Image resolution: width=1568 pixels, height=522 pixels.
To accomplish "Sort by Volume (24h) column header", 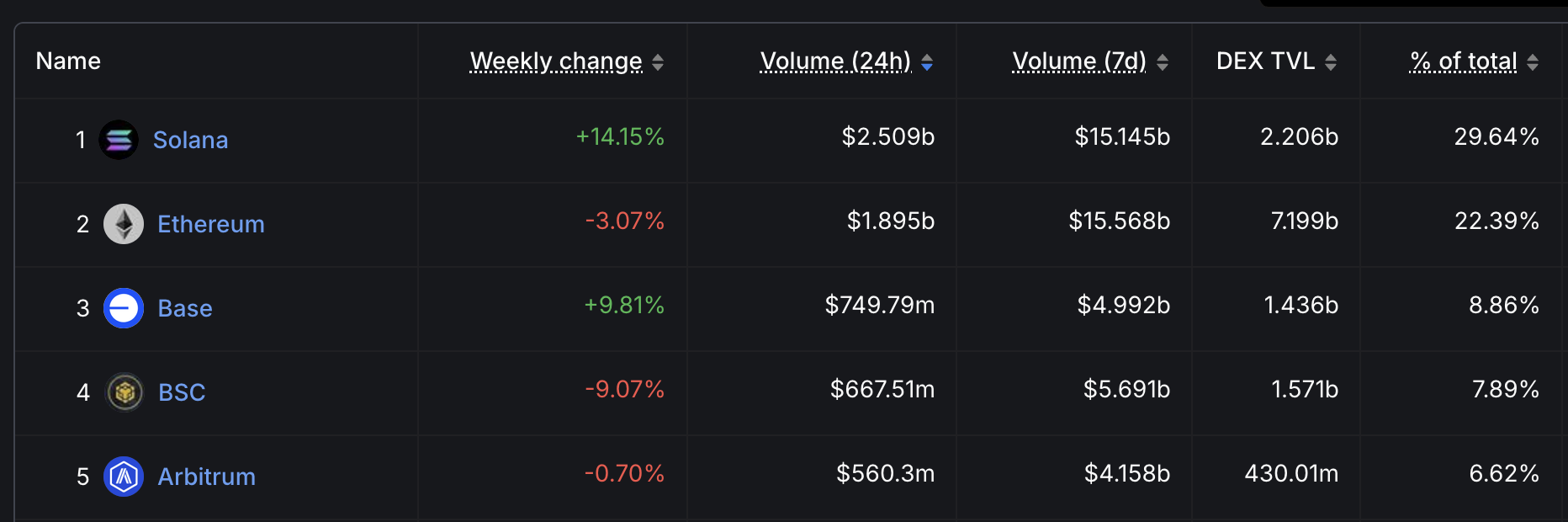I will coord(835,61).
